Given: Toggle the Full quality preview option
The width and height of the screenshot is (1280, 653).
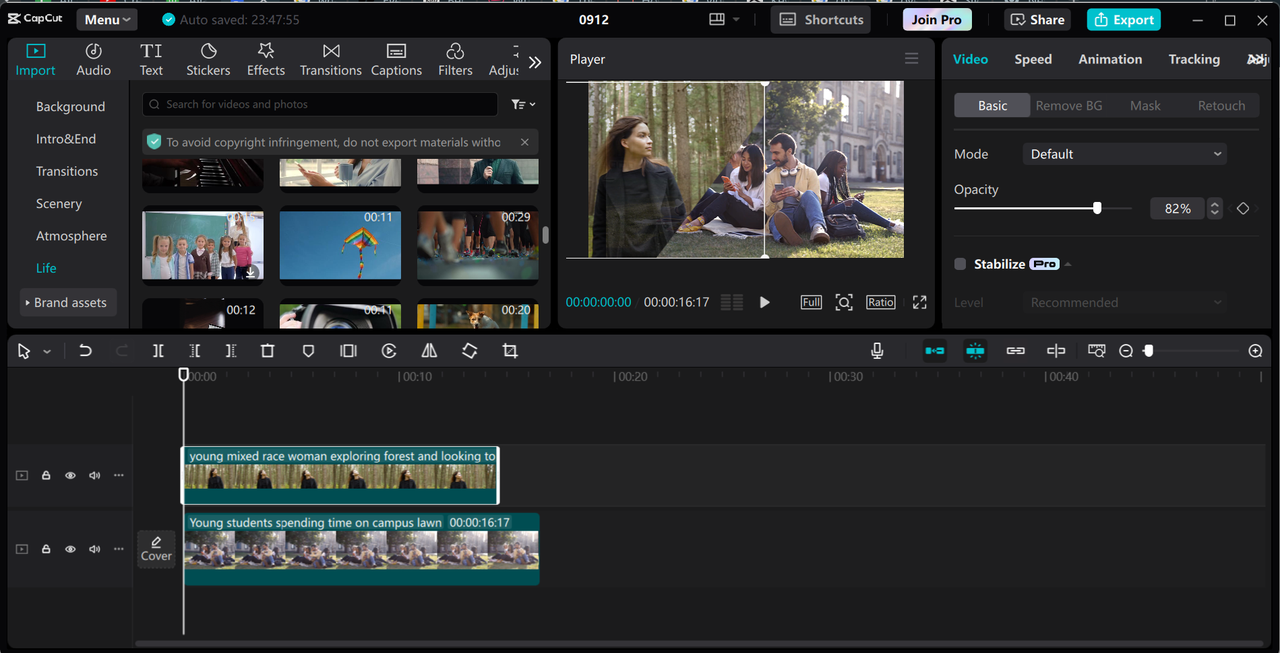Looking at the screenshot, I should pos(811,302).
